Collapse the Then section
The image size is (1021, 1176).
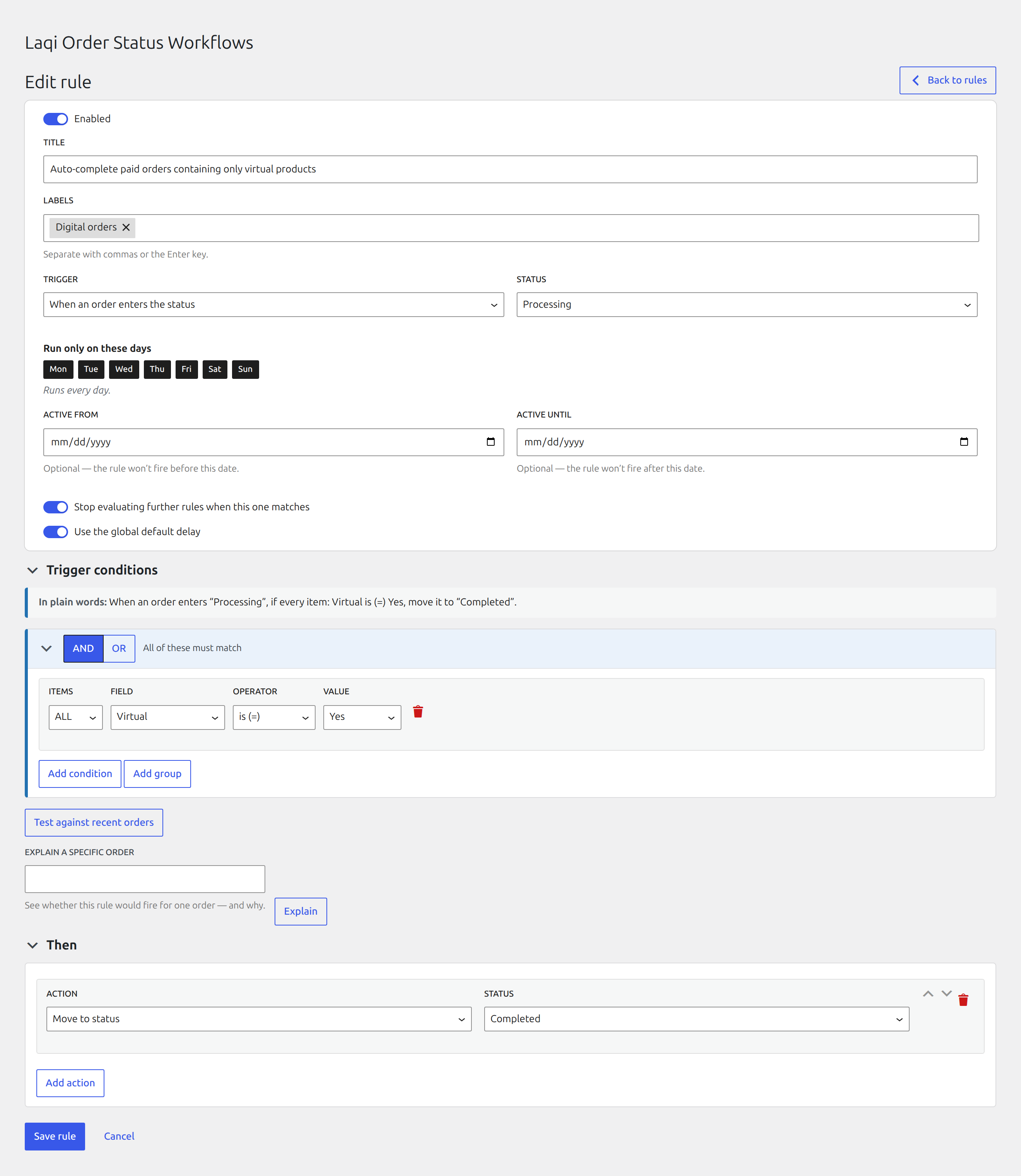point(32,945)
